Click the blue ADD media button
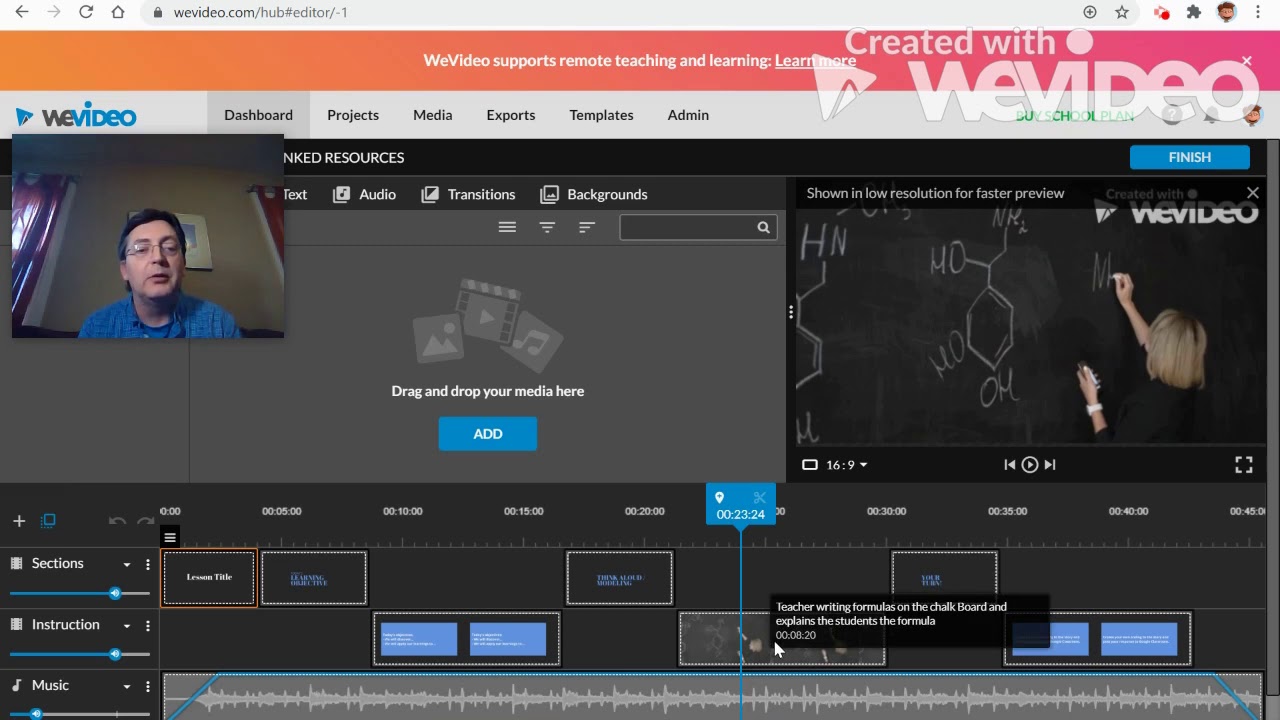1280x720 pixels. (488, 433)
